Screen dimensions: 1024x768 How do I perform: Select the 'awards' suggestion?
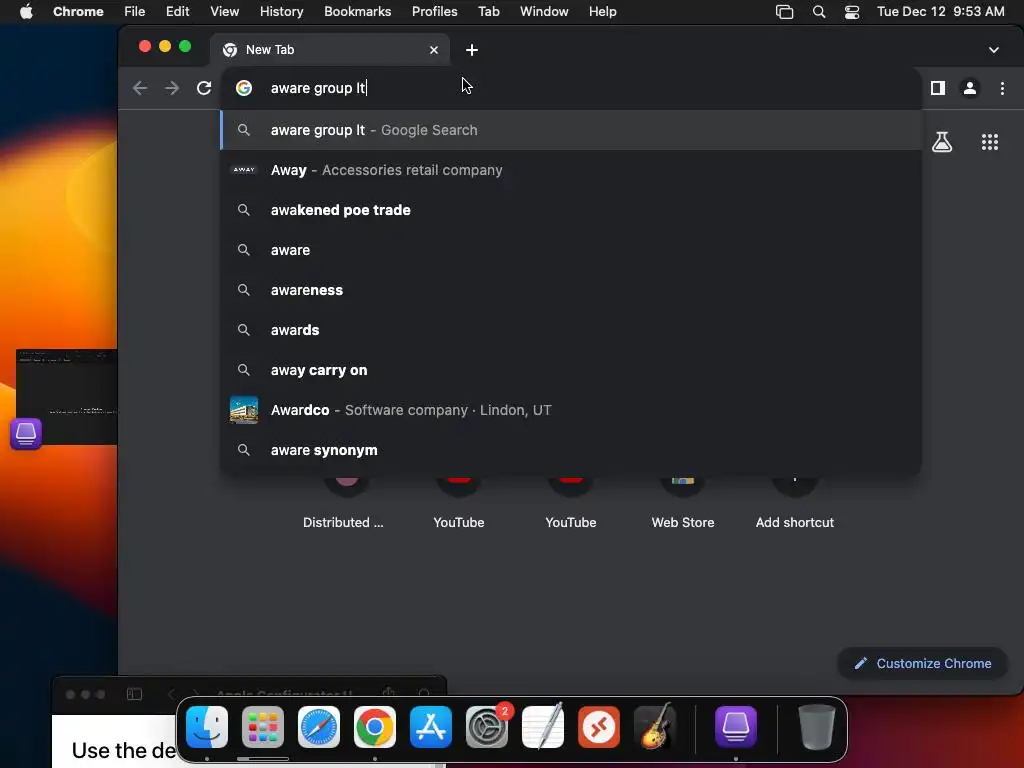(571, 330)
